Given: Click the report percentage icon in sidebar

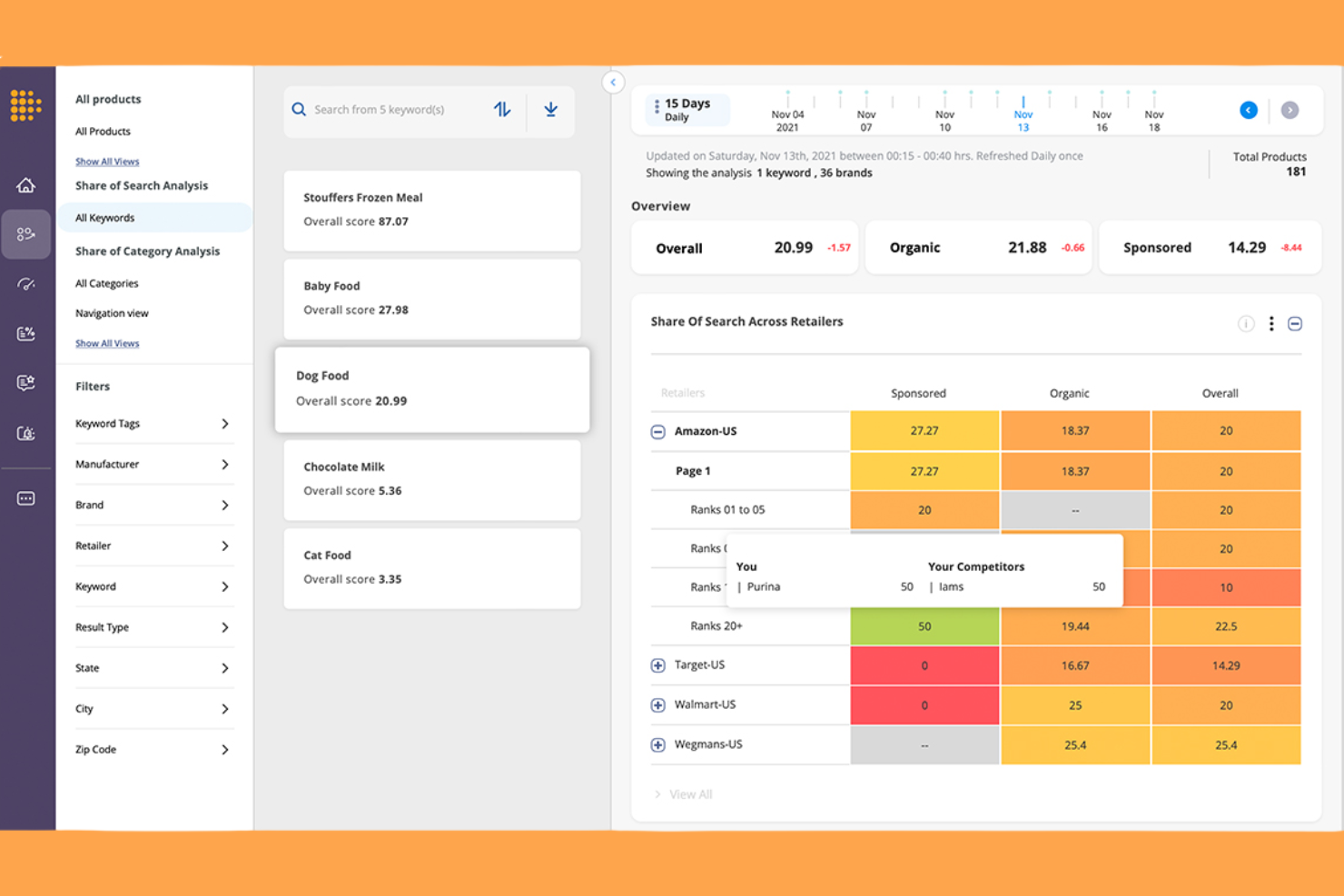Looking at the screenshot, I should tap(26, 334).
